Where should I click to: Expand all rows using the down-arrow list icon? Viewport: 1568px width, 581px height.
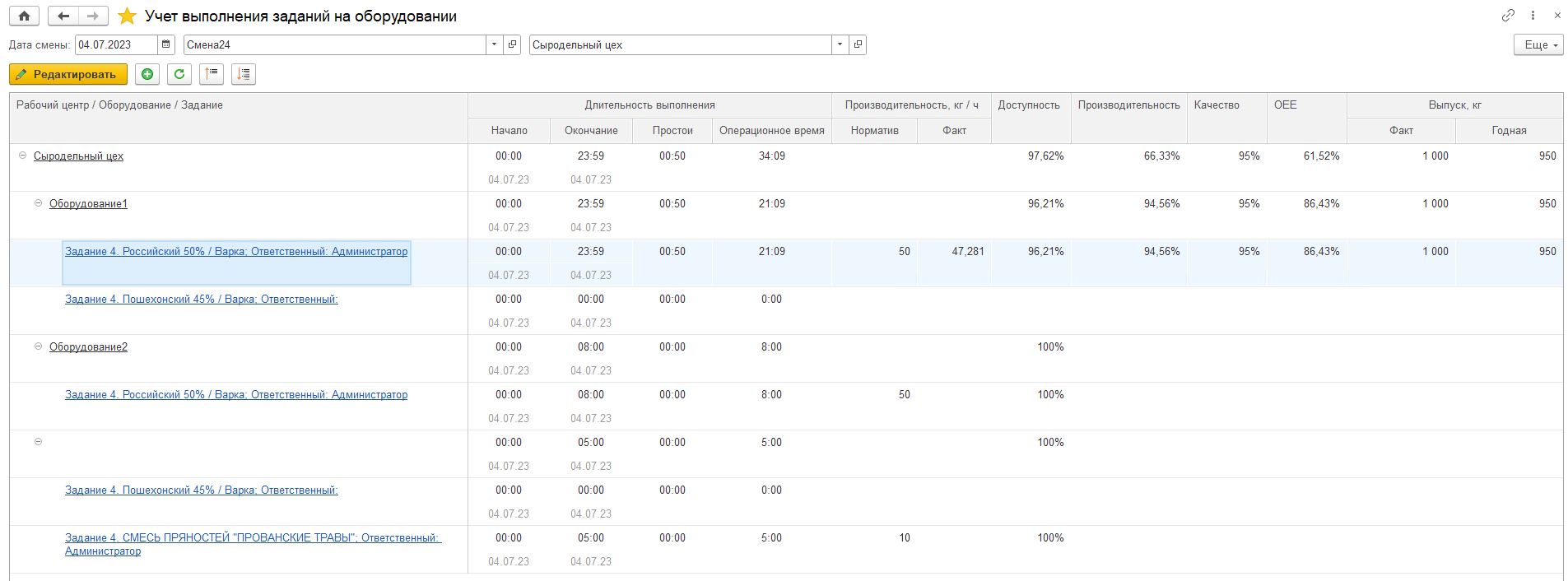(x=244, y=74)
